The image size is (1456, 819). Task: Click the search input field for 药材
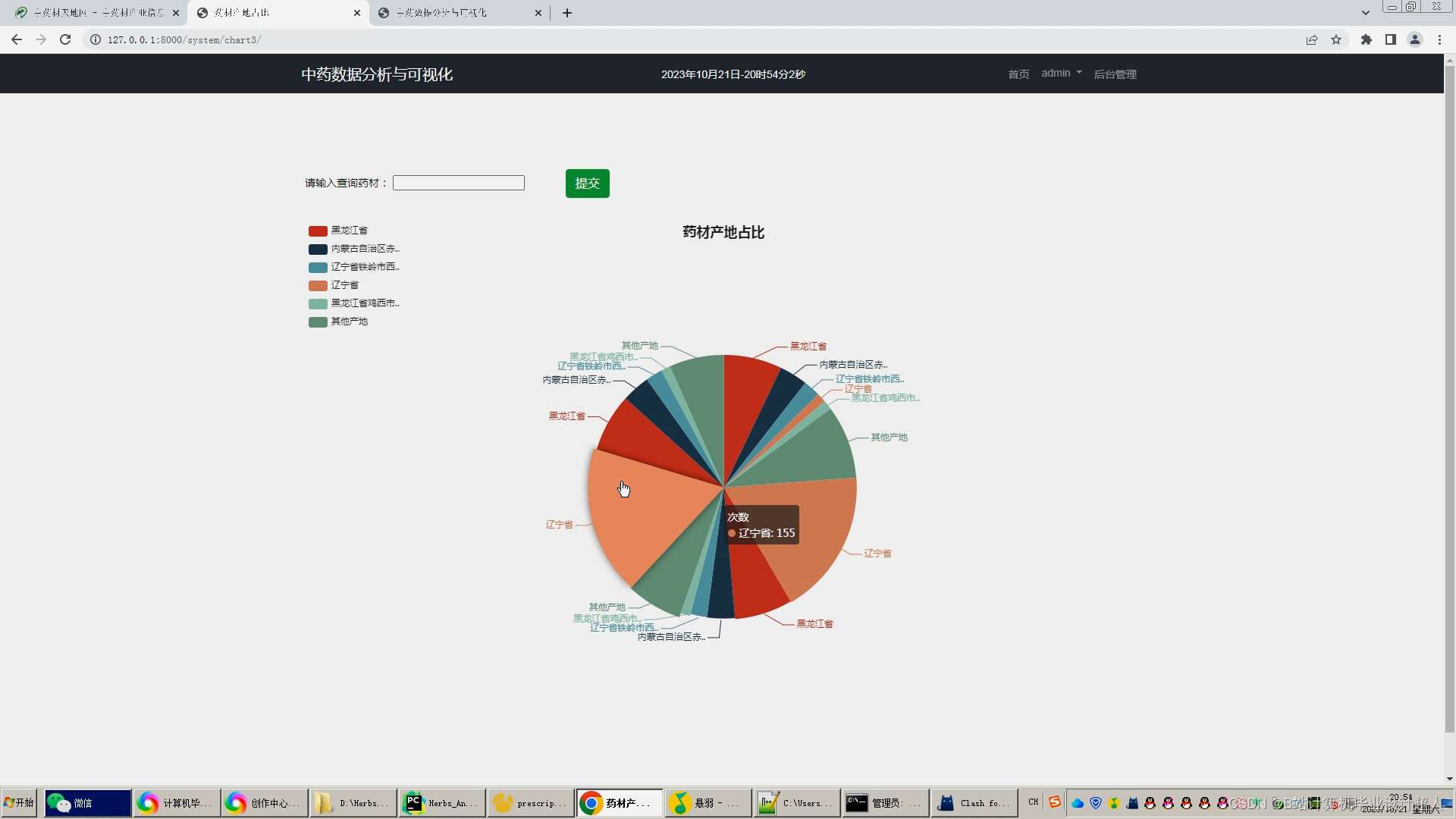tap(459, 183)
